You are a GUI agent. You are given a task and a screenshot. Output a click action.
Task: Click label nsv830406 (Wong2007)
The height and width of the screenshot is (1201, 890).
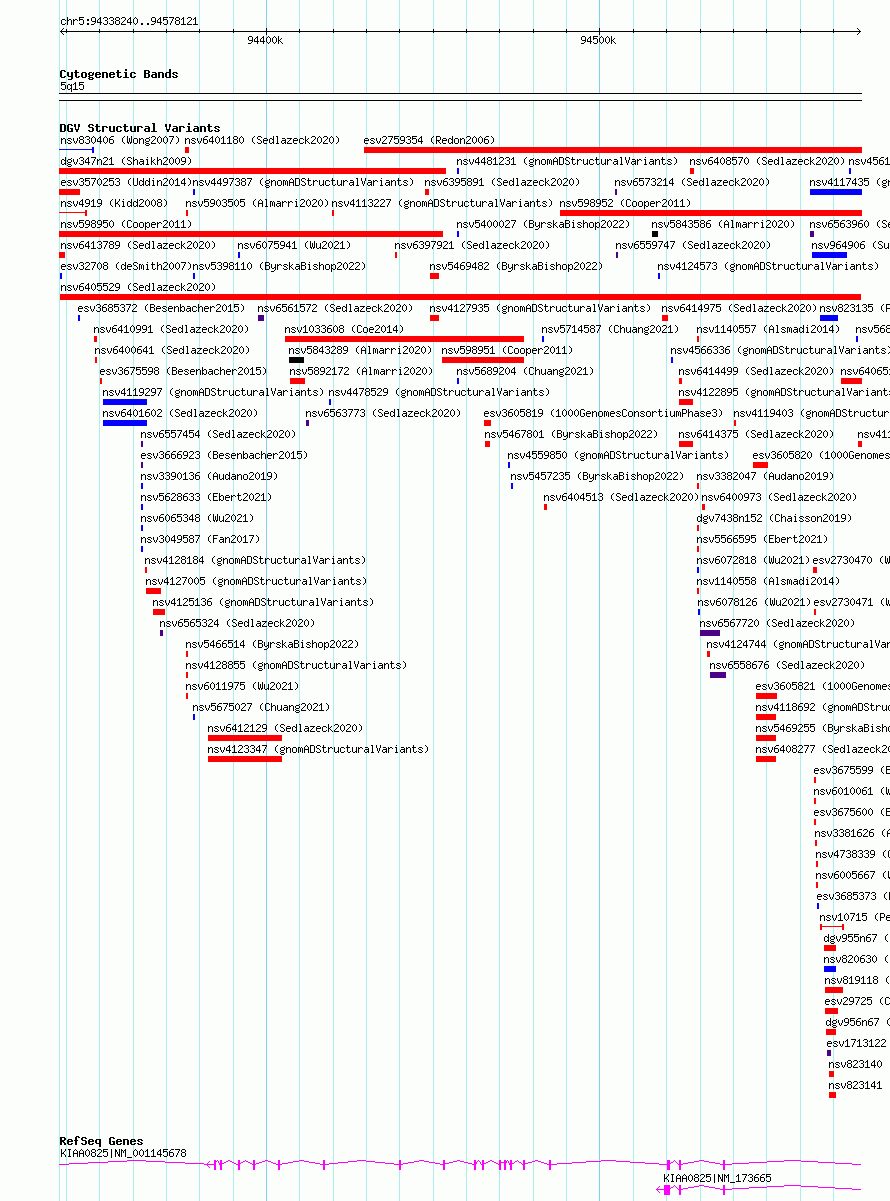pos(119,140)
